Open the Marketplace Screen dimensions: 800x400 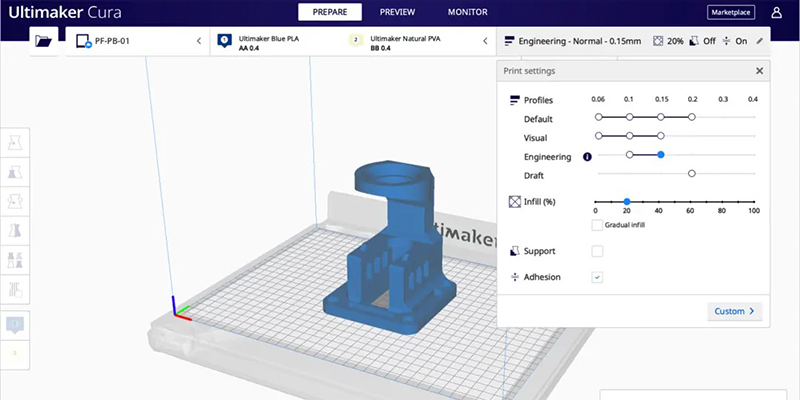tap(732, 12)
